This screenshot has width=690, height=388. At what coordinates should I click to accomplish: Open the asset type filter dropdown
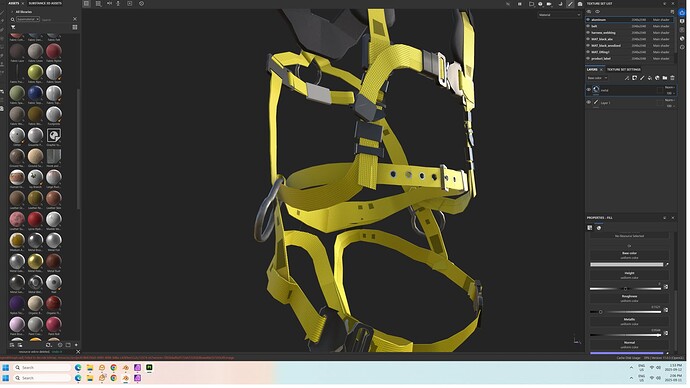pos(28,19)
